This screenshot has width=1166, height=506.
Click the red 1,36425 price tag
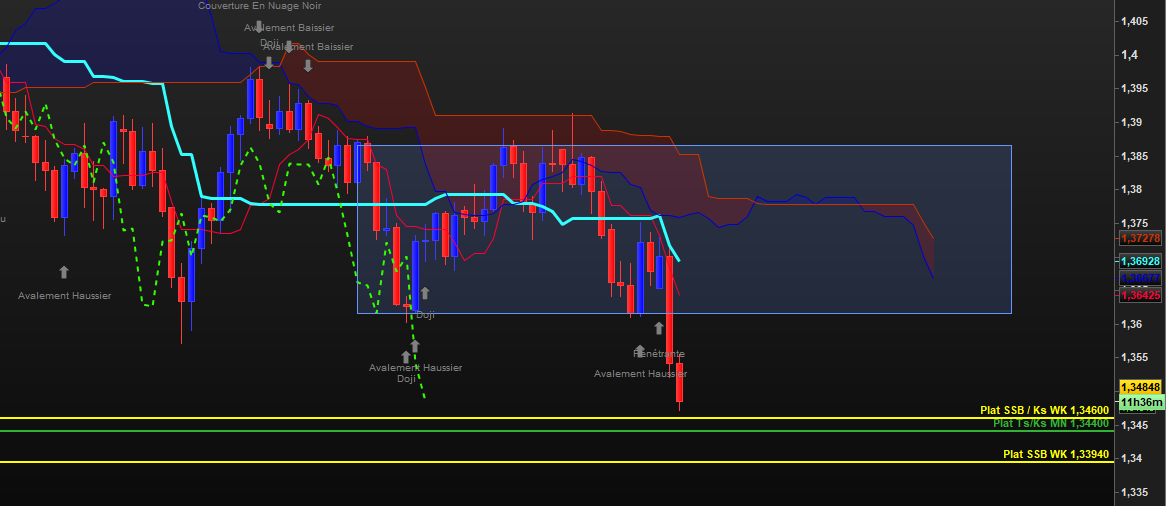coord(1140,295)
